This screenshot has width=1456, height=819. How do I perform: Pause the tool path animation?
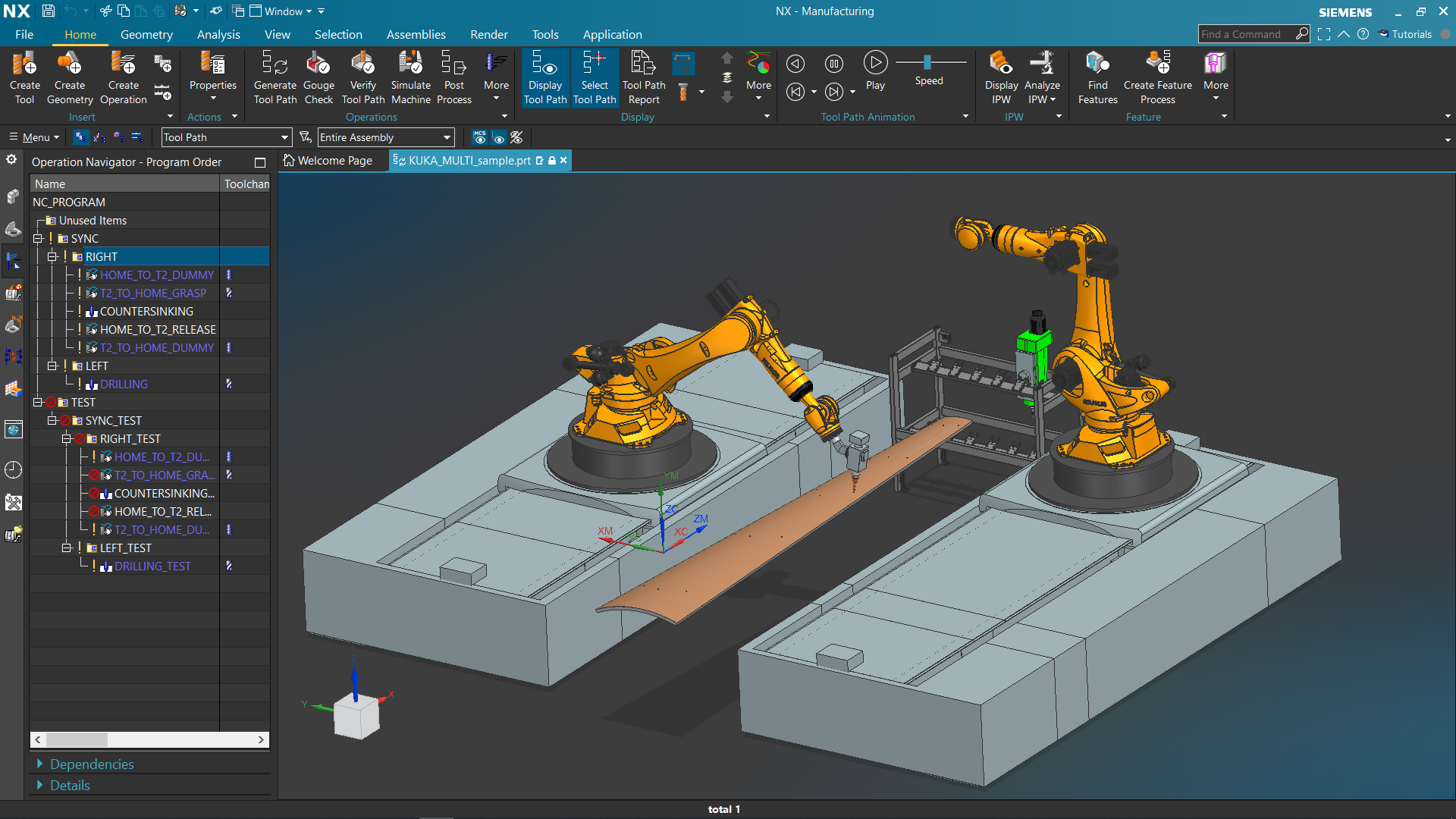[834, 64]
